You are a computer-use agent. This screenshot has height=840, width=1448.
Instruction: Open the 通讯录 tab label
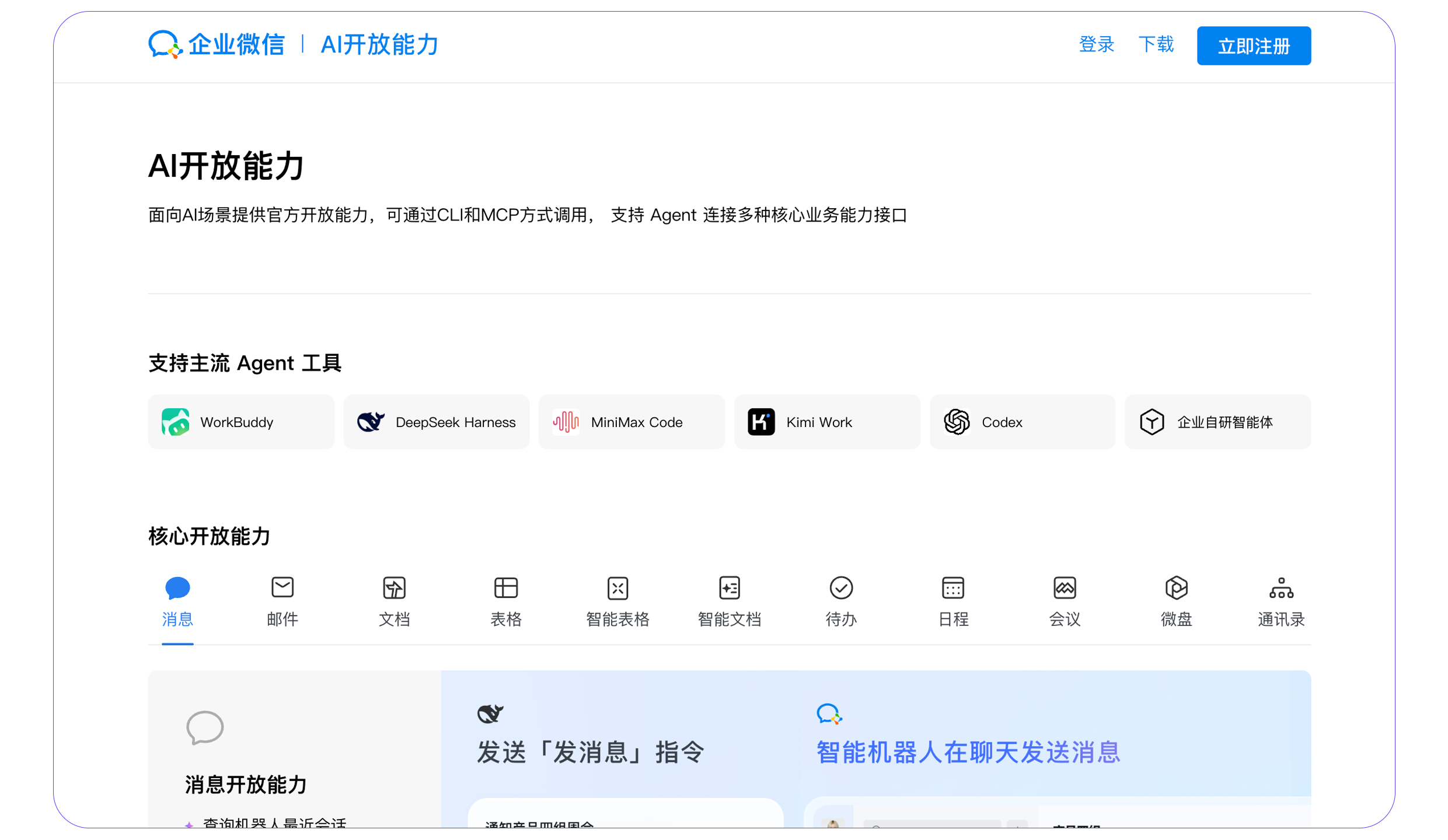1281,618
